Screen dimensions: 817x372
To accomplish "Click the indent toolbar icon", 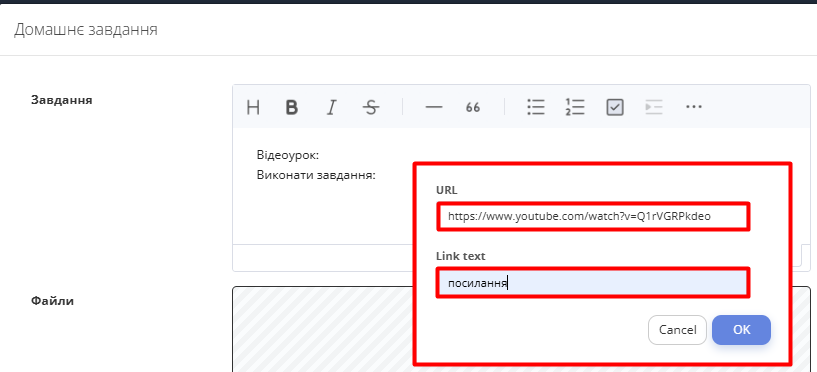I will coord(653,107).
